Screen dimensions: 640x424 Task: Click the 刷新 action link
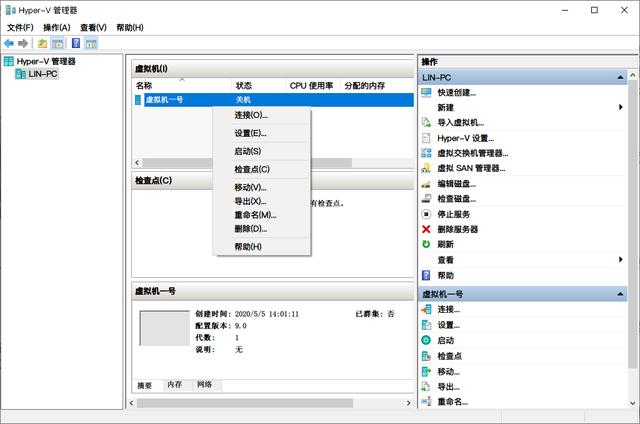(445, 244)
